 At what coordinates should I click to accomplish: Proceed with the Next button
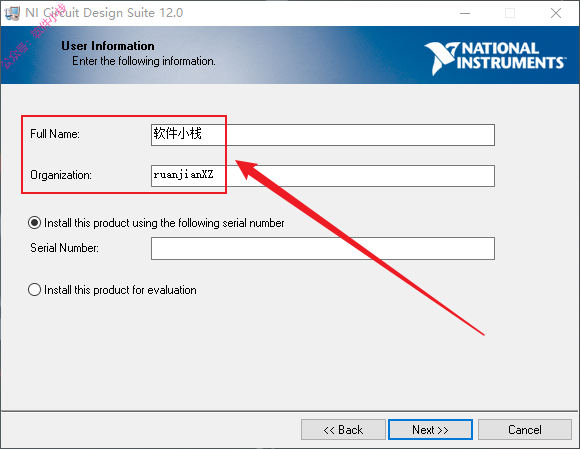[x=430, y=430]
